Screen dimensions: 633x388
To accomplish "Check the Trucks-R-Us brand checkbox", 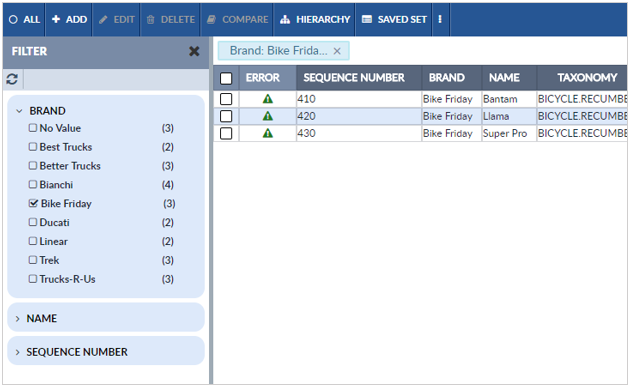I will pos(33,279).
